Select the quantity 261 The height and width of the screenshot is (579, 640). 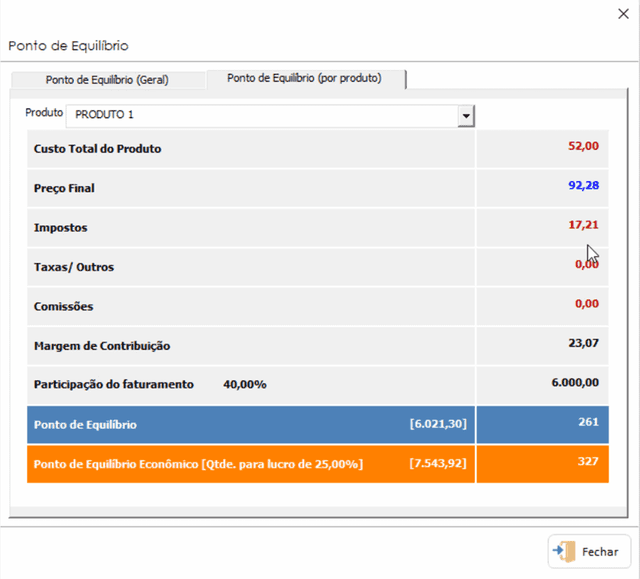coord(588,422)
